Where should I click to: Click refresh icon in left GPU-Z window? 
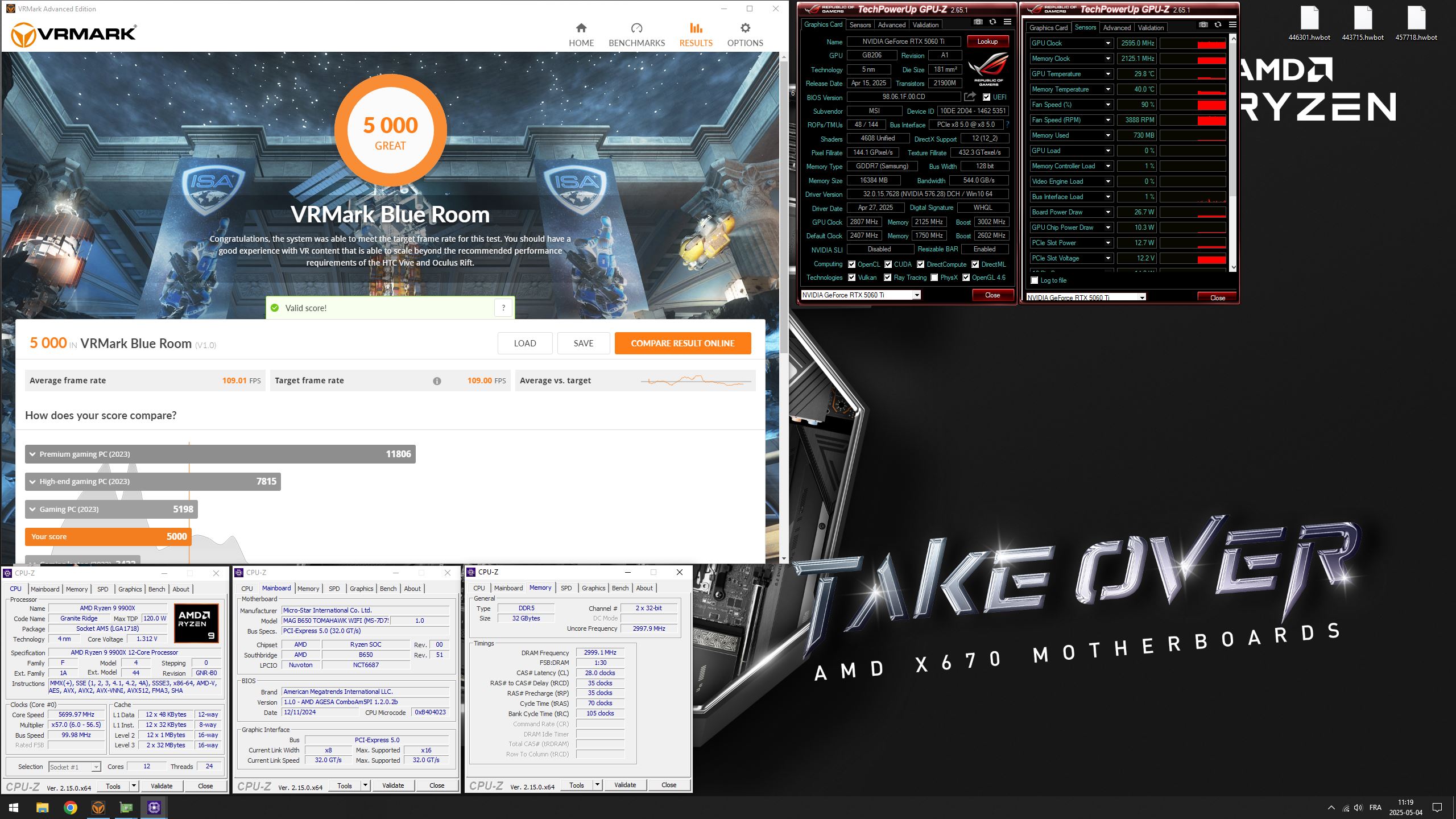(x=992, y=22)
